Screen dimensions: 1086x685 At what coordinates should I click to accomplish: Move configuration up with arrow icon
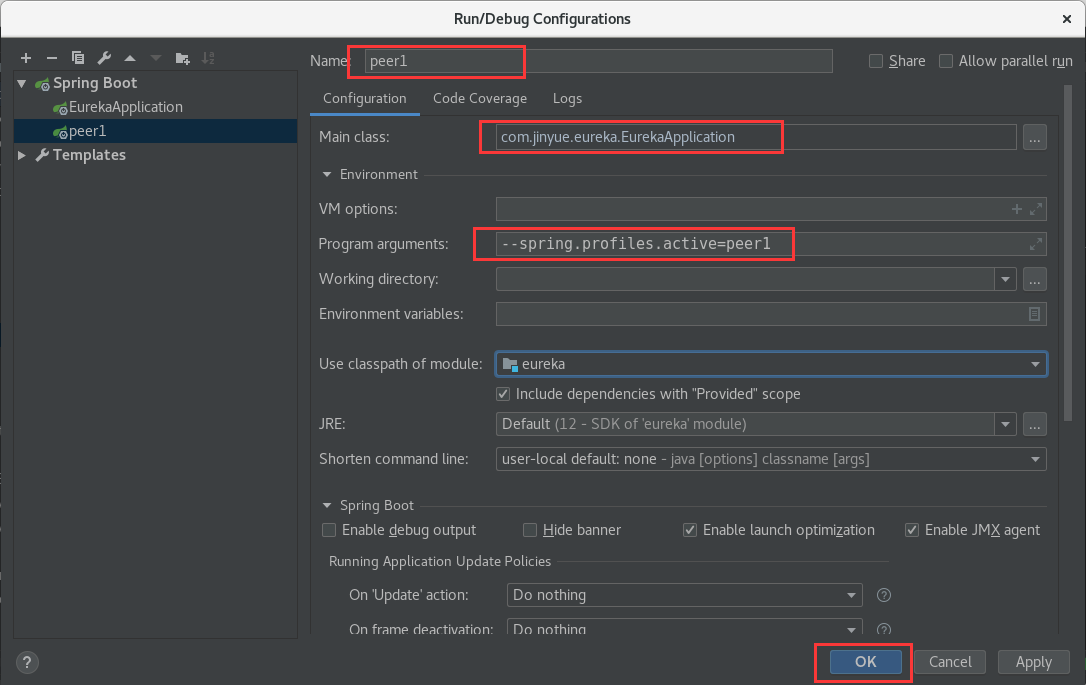coord(130,58)
